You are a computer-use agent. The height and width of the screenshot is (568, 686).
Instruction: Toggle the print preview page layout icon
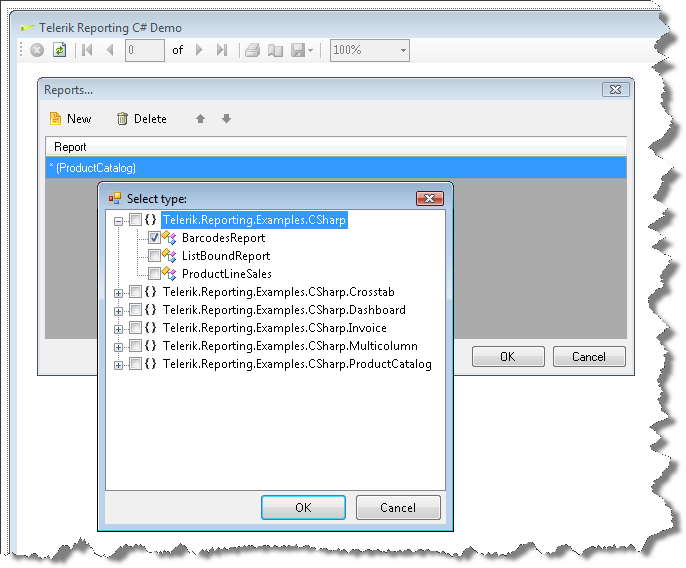tap(275, 51)
